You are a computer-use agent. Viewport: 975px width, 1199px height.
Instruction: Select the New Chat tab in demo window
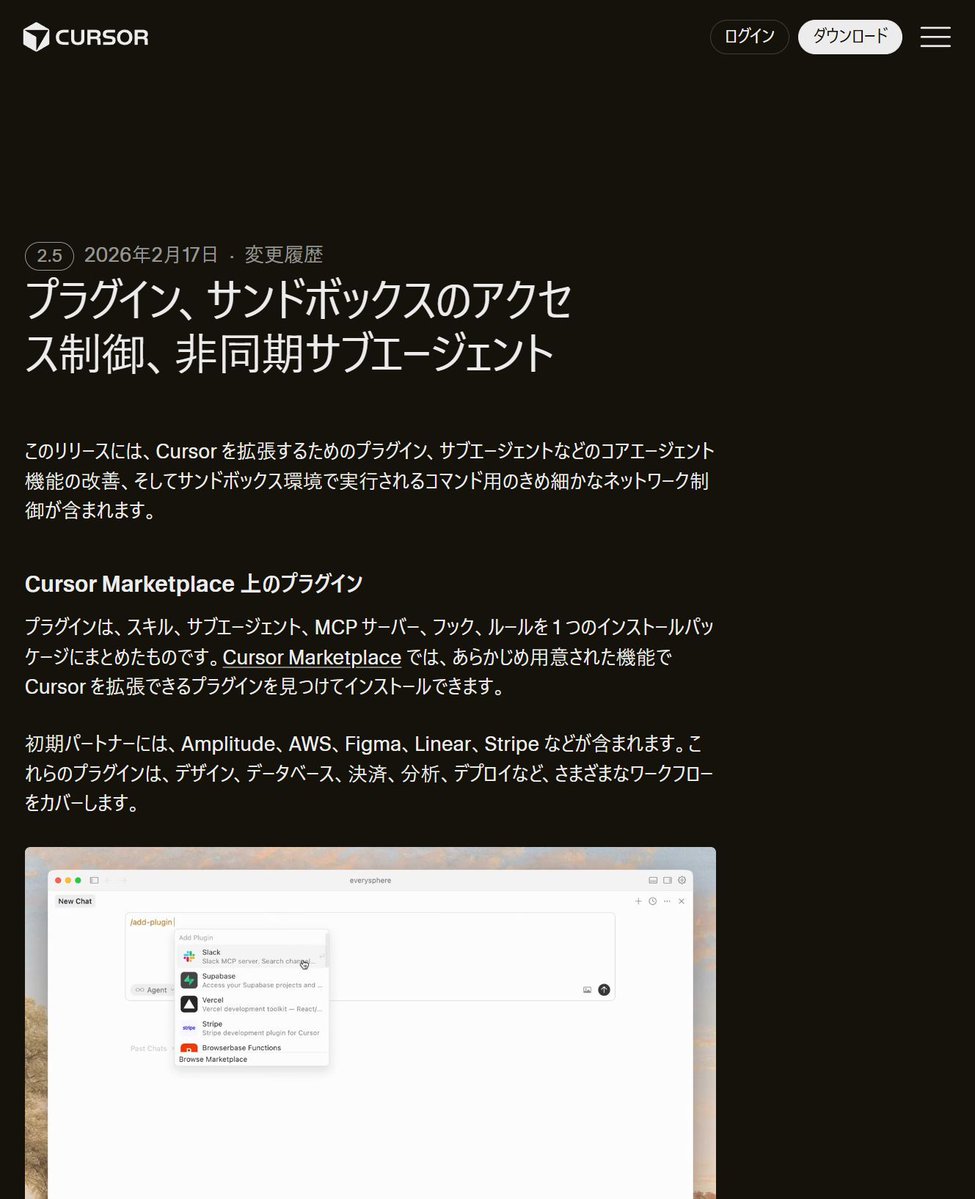75,901
